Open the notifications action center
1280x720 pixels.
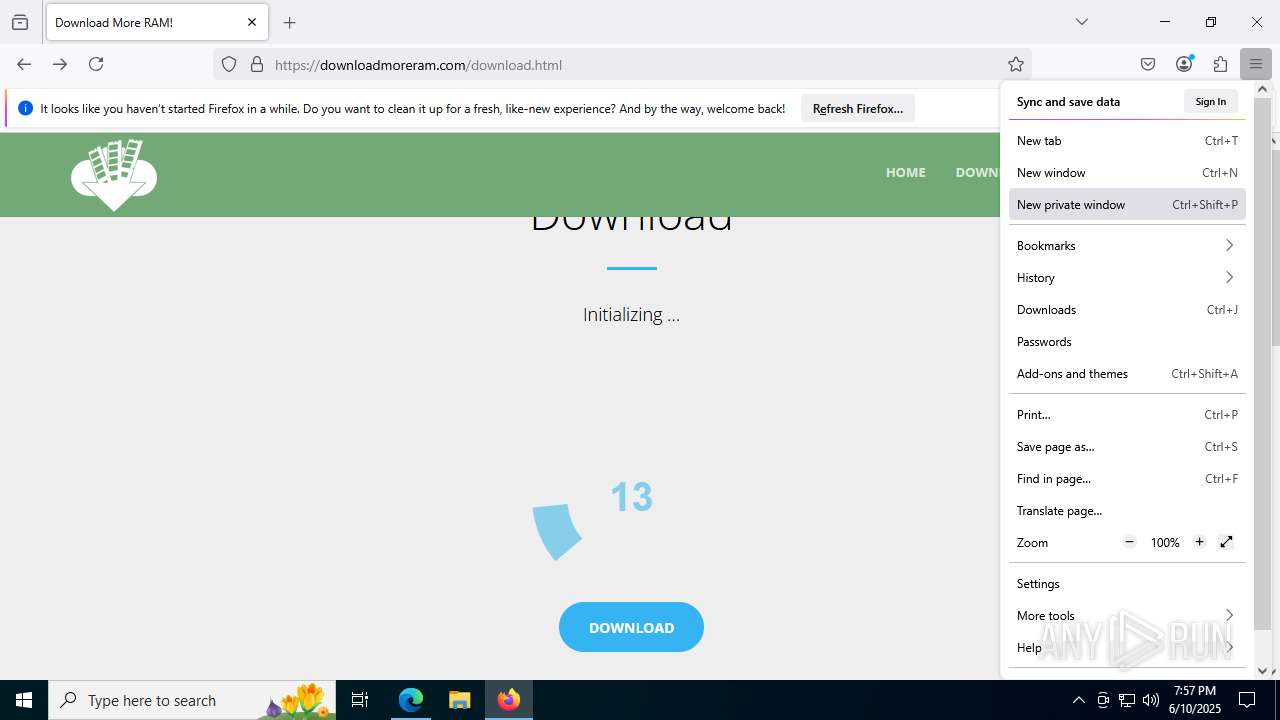click(1247, 700)
